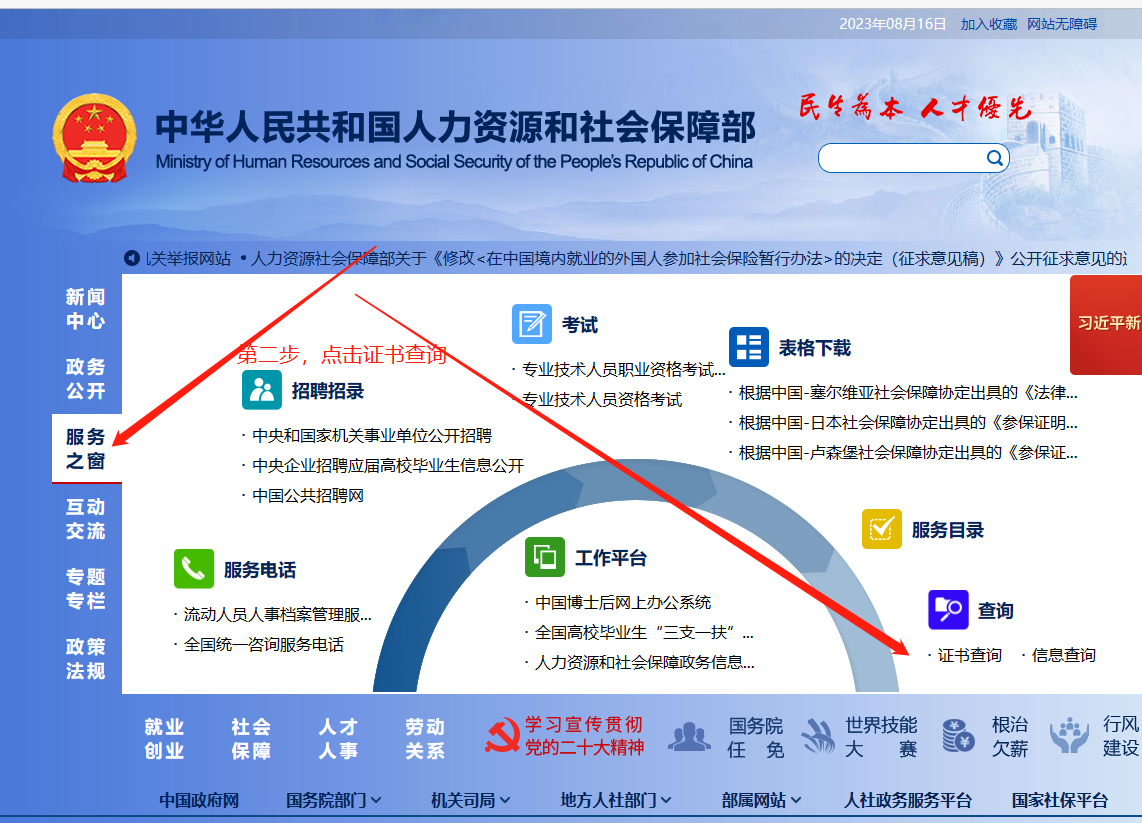1142x823 pixels.
Task: Click the 考试 pencil icon
Action: [532, 324]
